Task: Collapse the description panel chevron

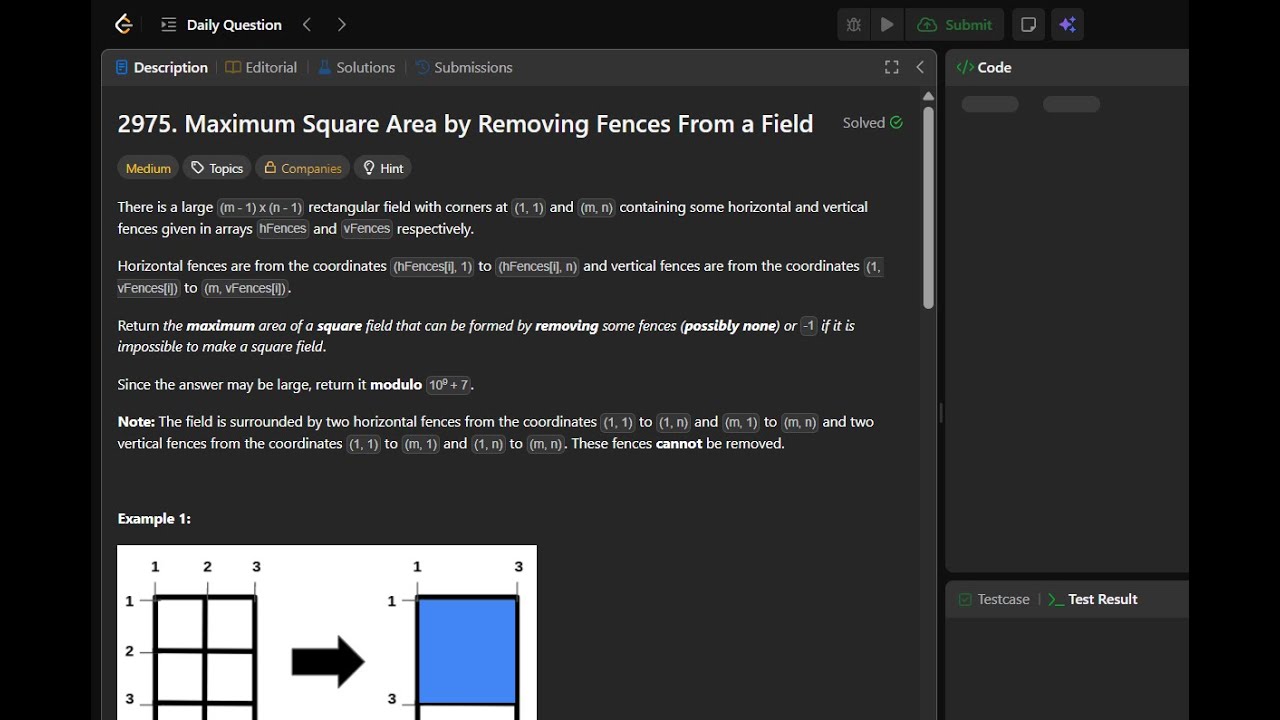Action: pos(920,67)
